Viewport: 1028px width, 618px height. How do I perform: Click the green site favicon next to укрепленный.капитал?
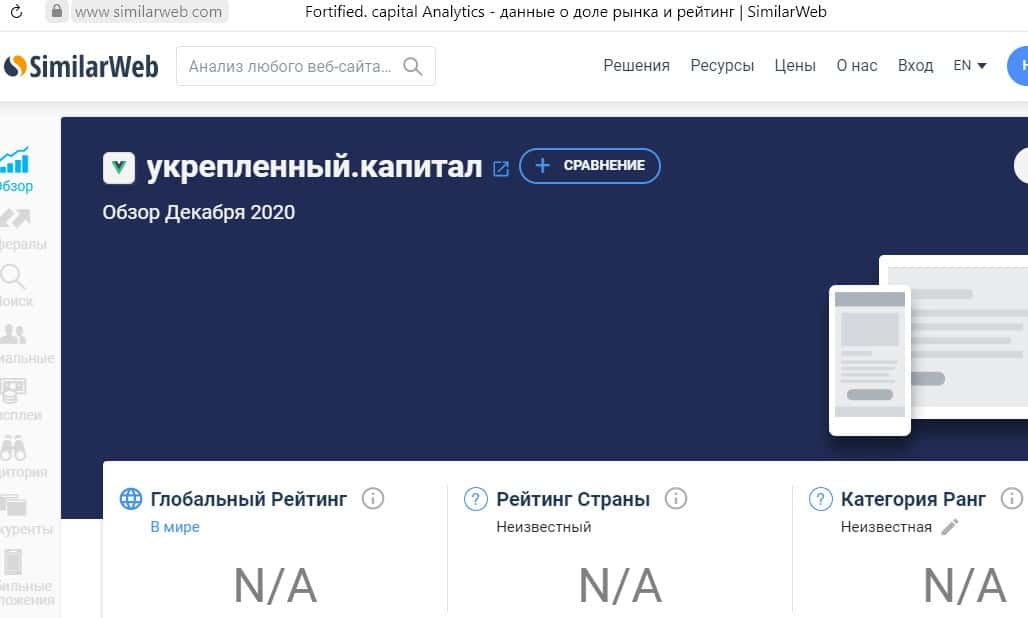tap(119, 168)
